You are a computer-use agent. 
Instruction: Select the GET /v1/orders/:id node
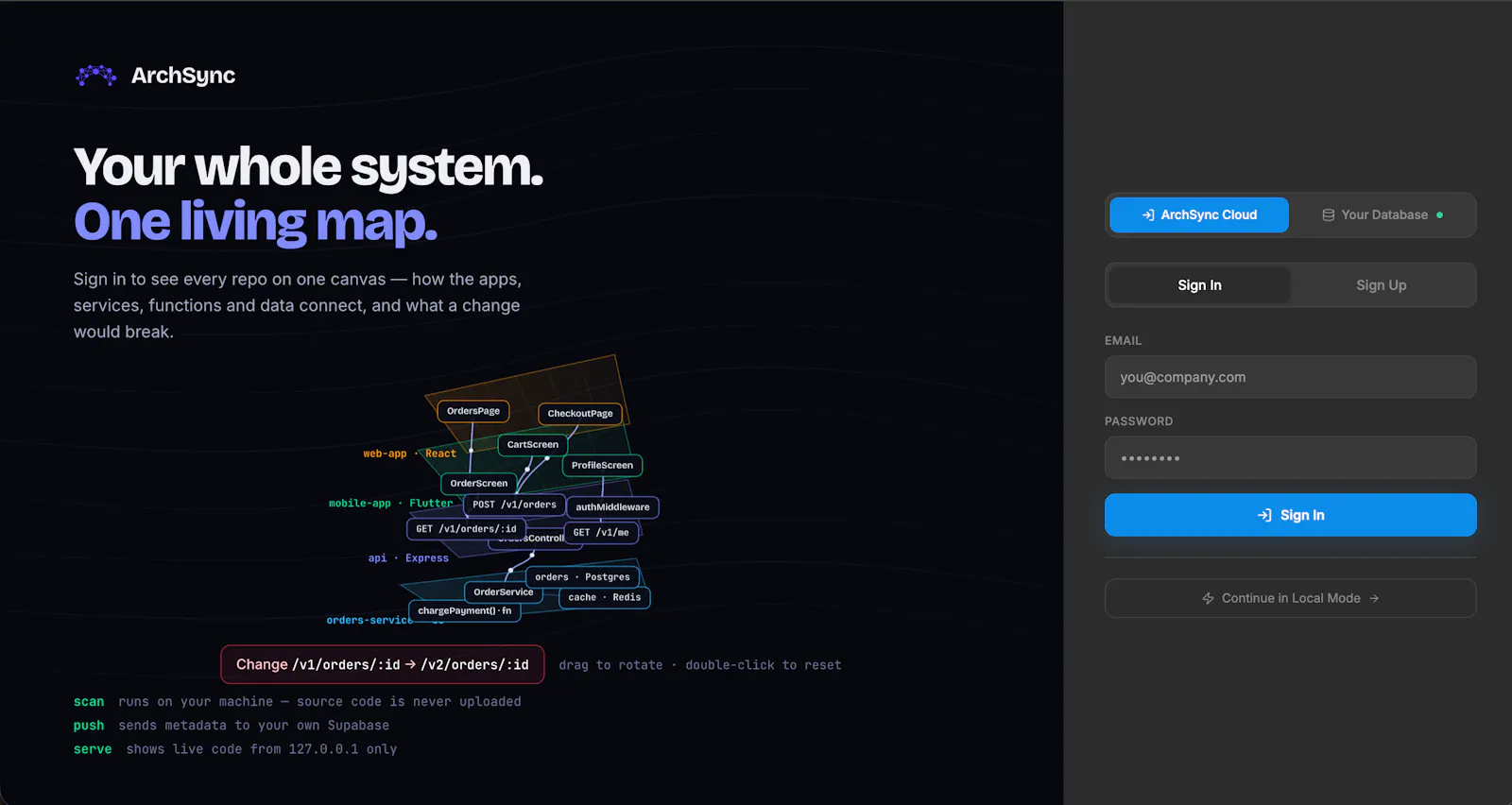466,529
